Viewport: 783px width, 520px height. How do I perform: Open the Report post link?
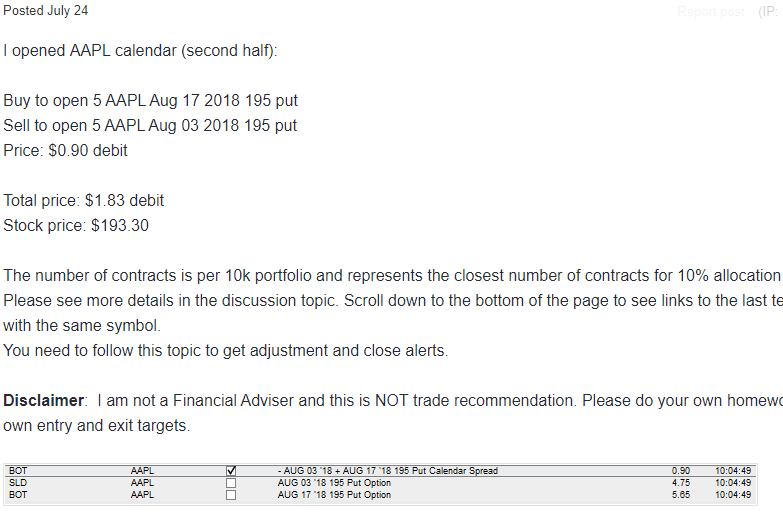coord(711,11)
